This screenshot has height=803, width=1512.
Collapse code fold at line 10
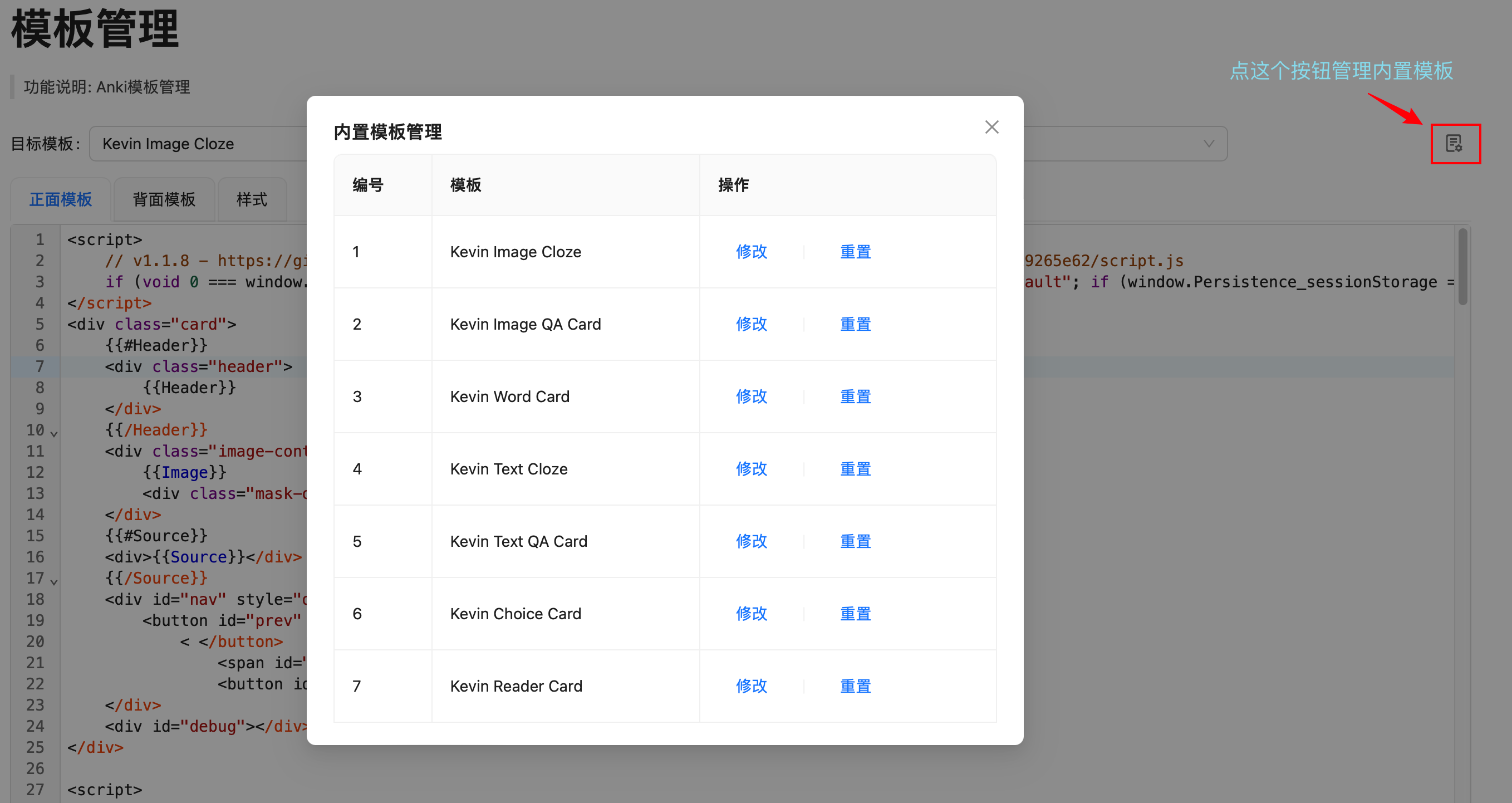(54, 434)
